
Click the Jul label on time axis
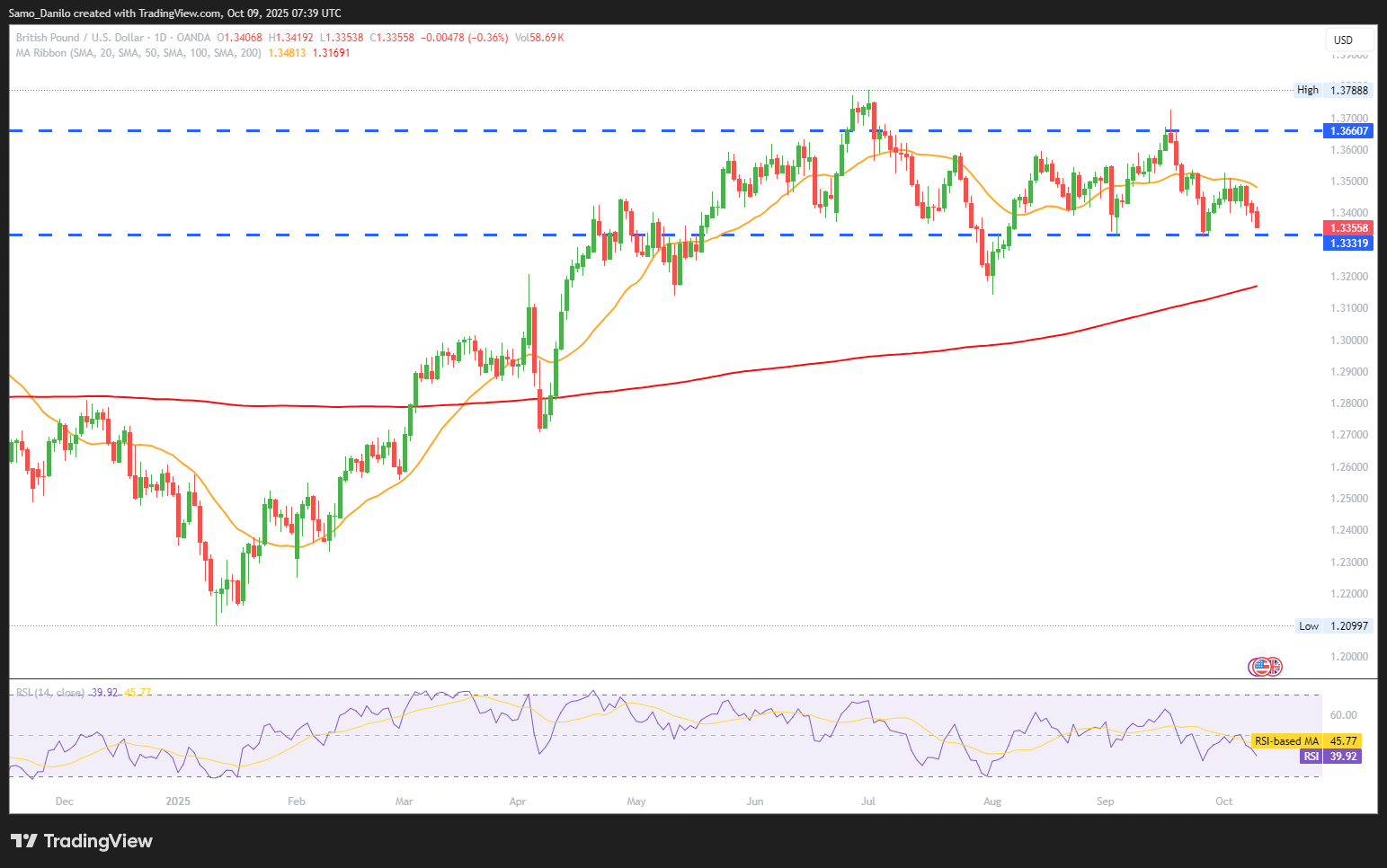coord(868,802)
